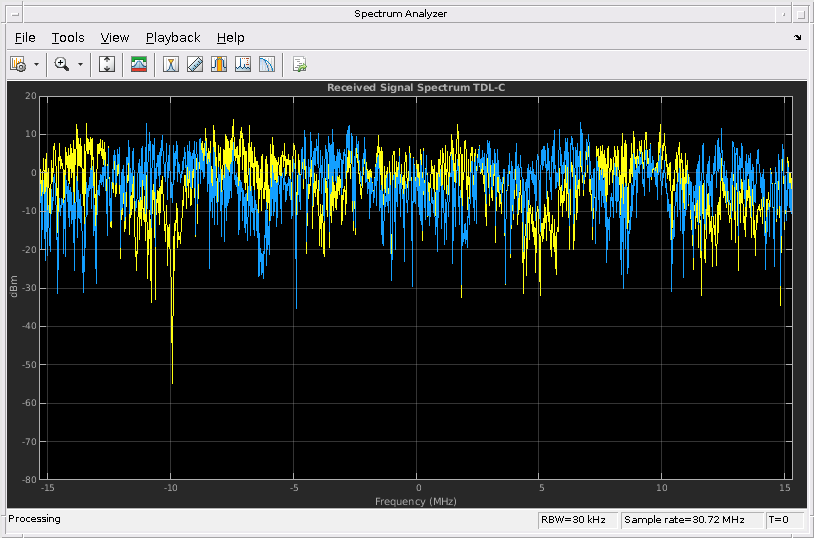Toggle the Cursor Measurements hourglass button
Screen dimensions: 814x538
pos(171,64)
